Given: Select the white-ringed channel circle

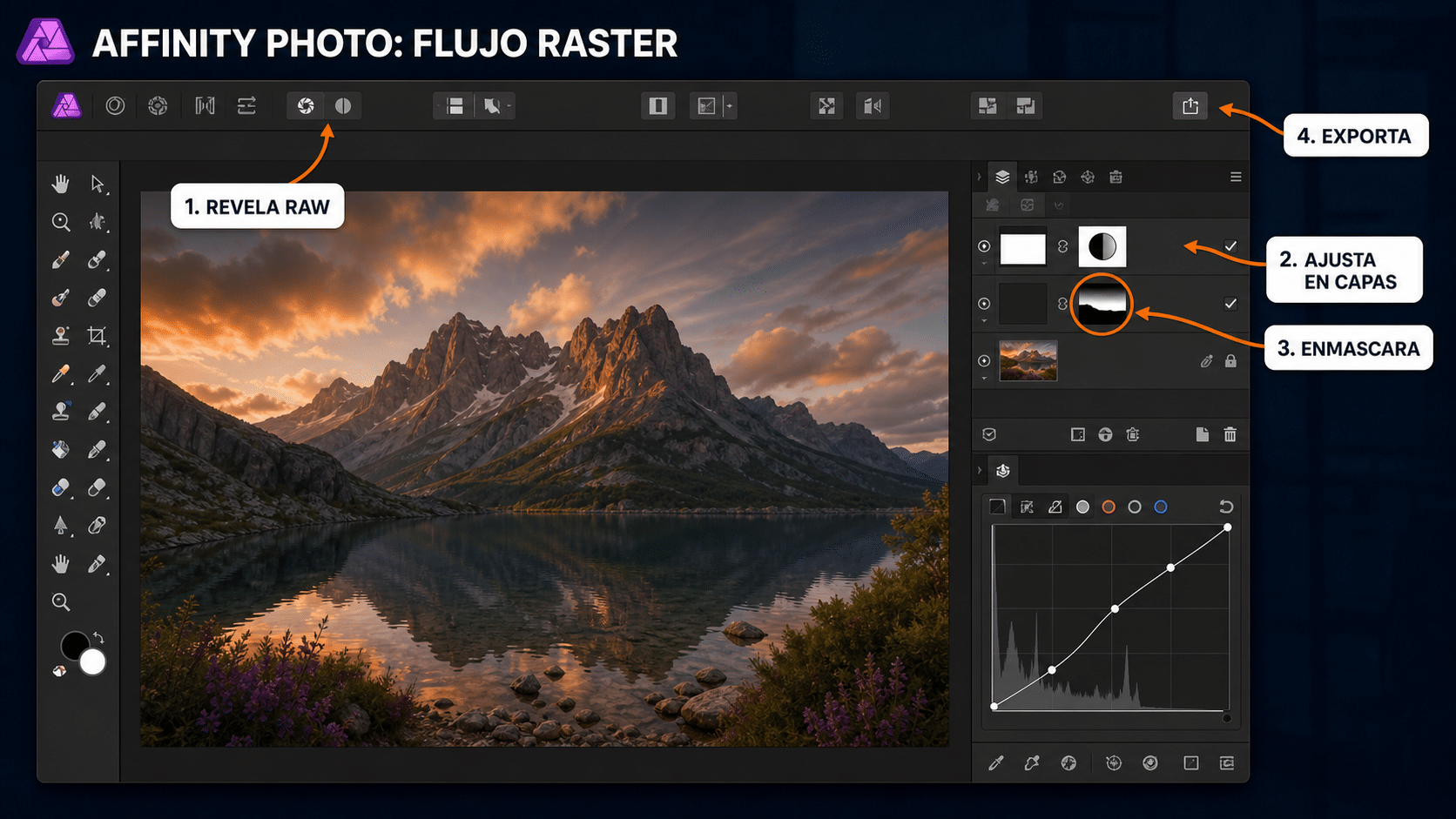Looking at the screenshot, I should pyautogui.click(x=1135, y=507).
